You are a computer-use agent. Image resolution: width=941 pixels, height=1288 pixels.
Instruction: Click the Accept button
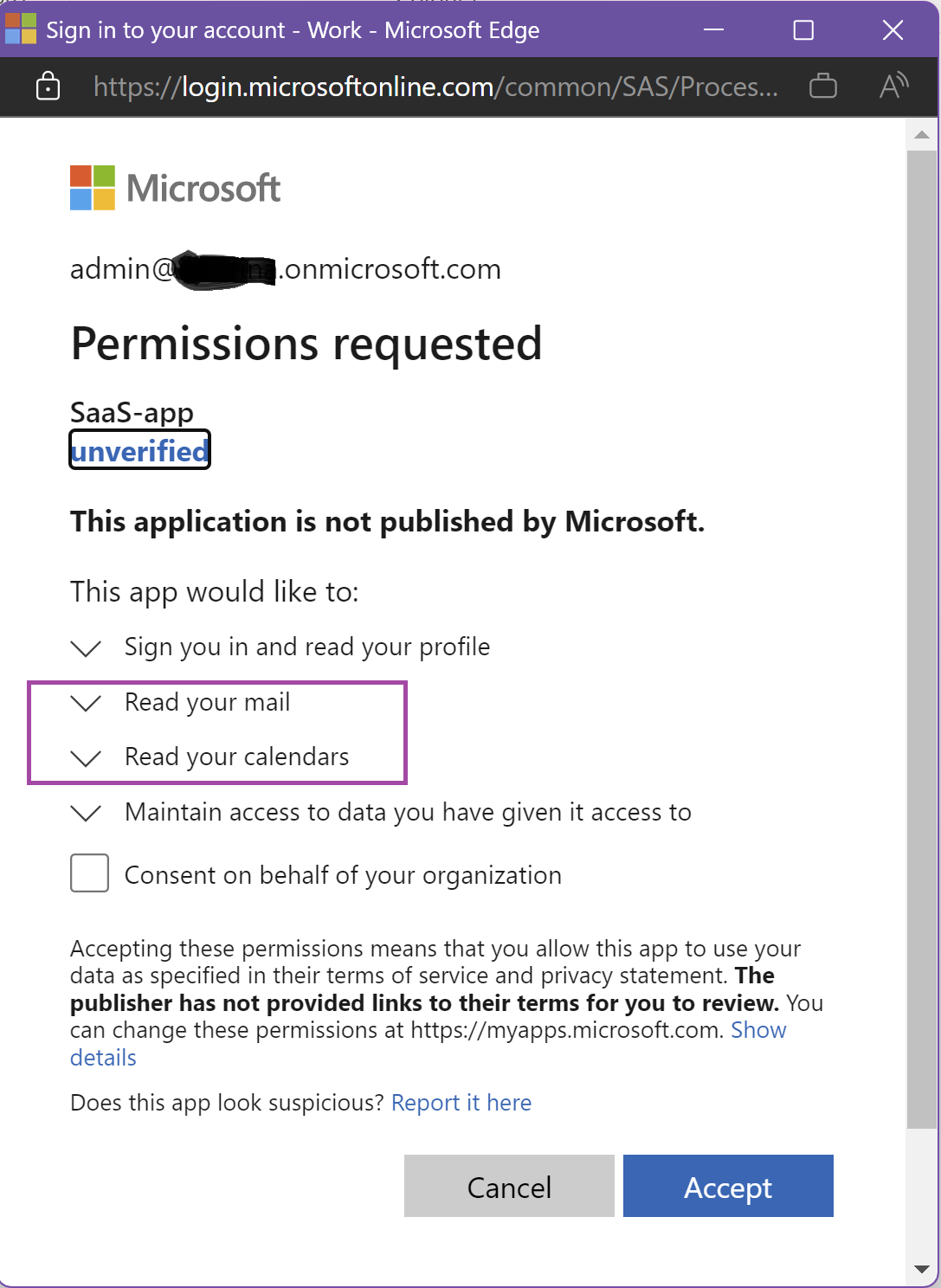coord(727,1186)
